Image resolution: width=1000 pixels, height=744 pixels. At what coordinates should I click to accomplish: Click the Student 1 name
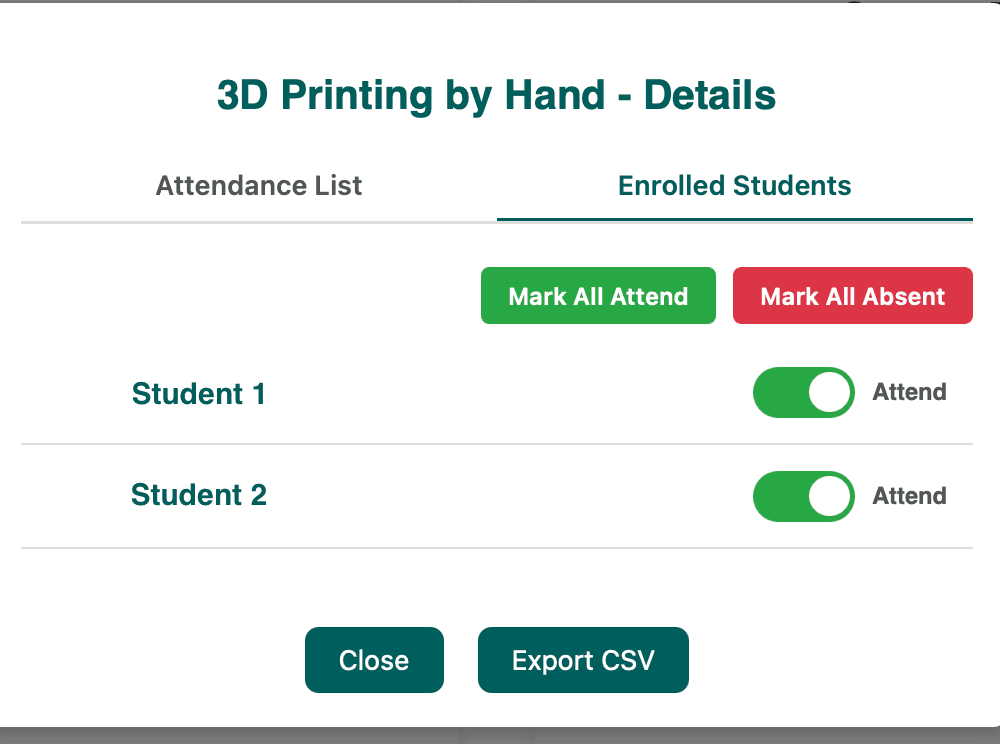(x=199, y=394)
